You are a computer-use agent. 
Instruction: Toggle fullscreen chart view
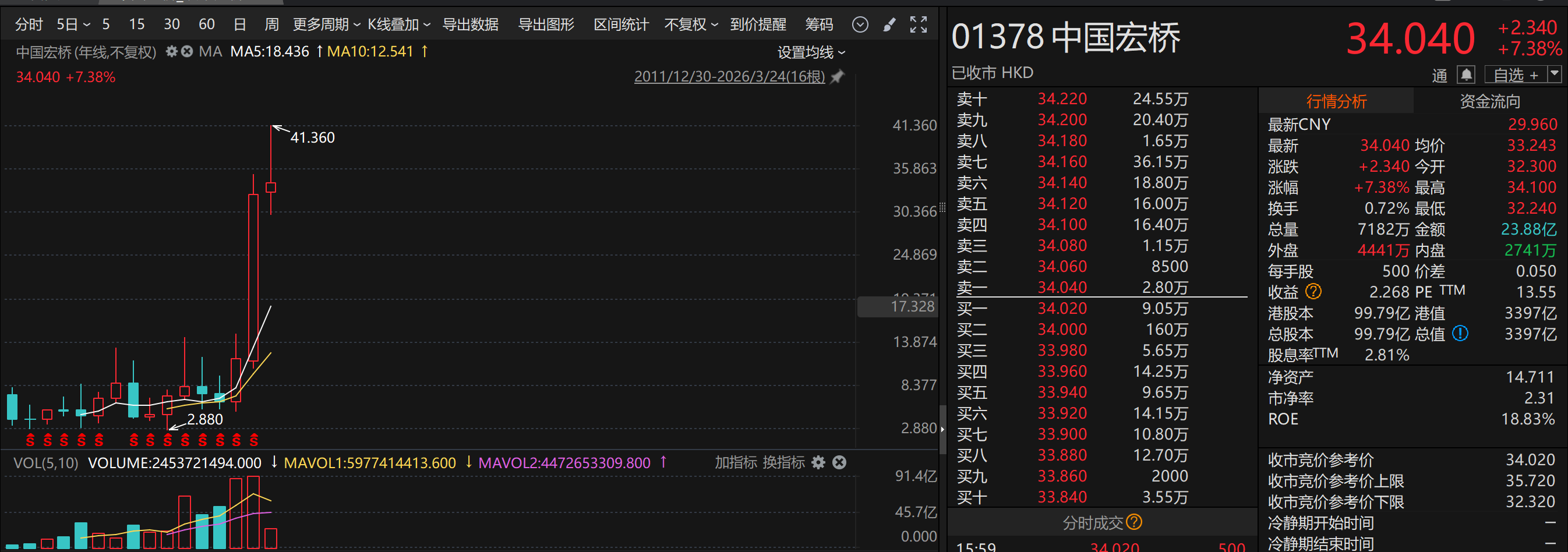919,24
